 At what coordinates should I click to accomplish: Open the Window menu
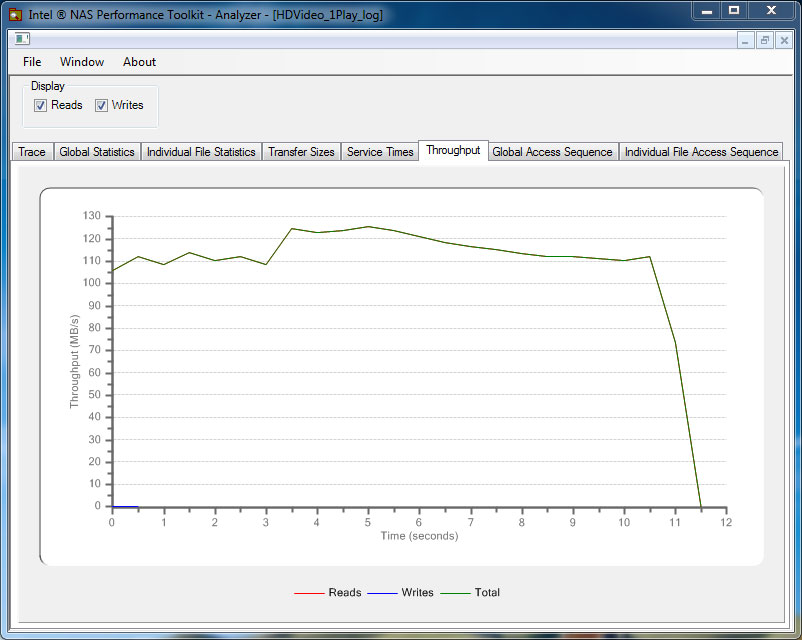coord(82,62)
